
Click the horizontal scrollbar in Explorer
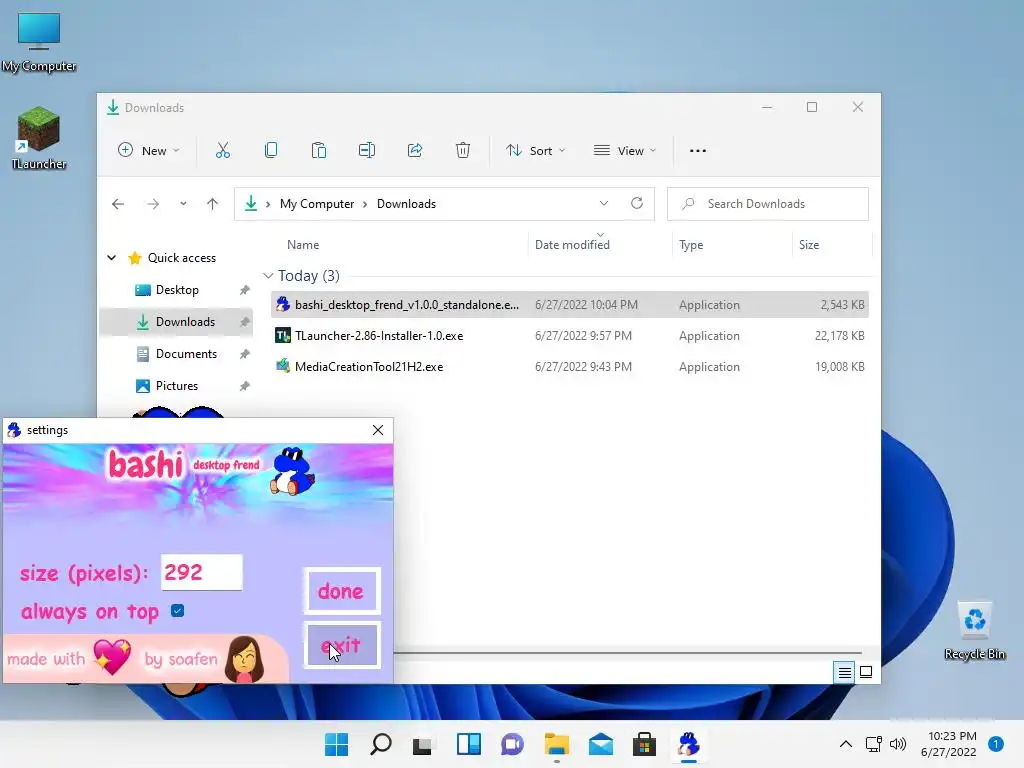[x=627, y=652]
